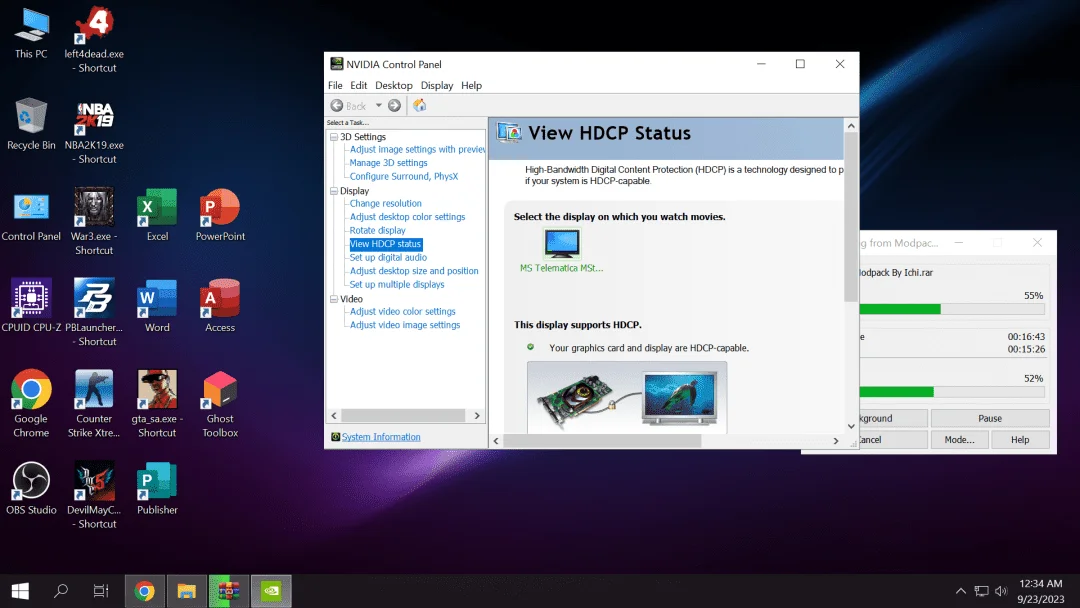Image resolution: width=1080 pixels, height=608 pixels.
Task: Open the File menu
Action: (x=335, y=85)
